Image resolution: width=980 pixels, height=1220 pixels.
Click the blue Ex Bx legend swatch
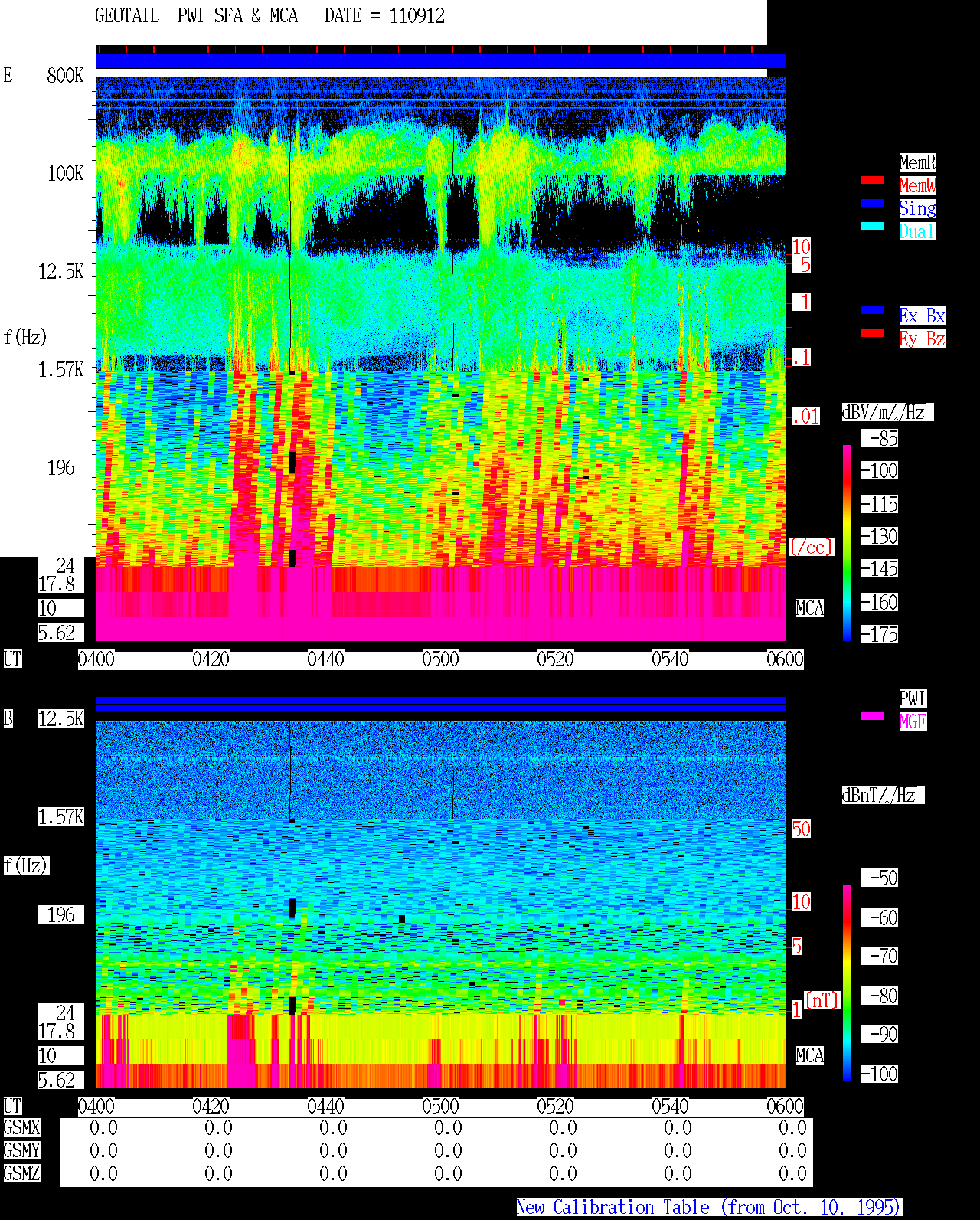pos(873,311)
